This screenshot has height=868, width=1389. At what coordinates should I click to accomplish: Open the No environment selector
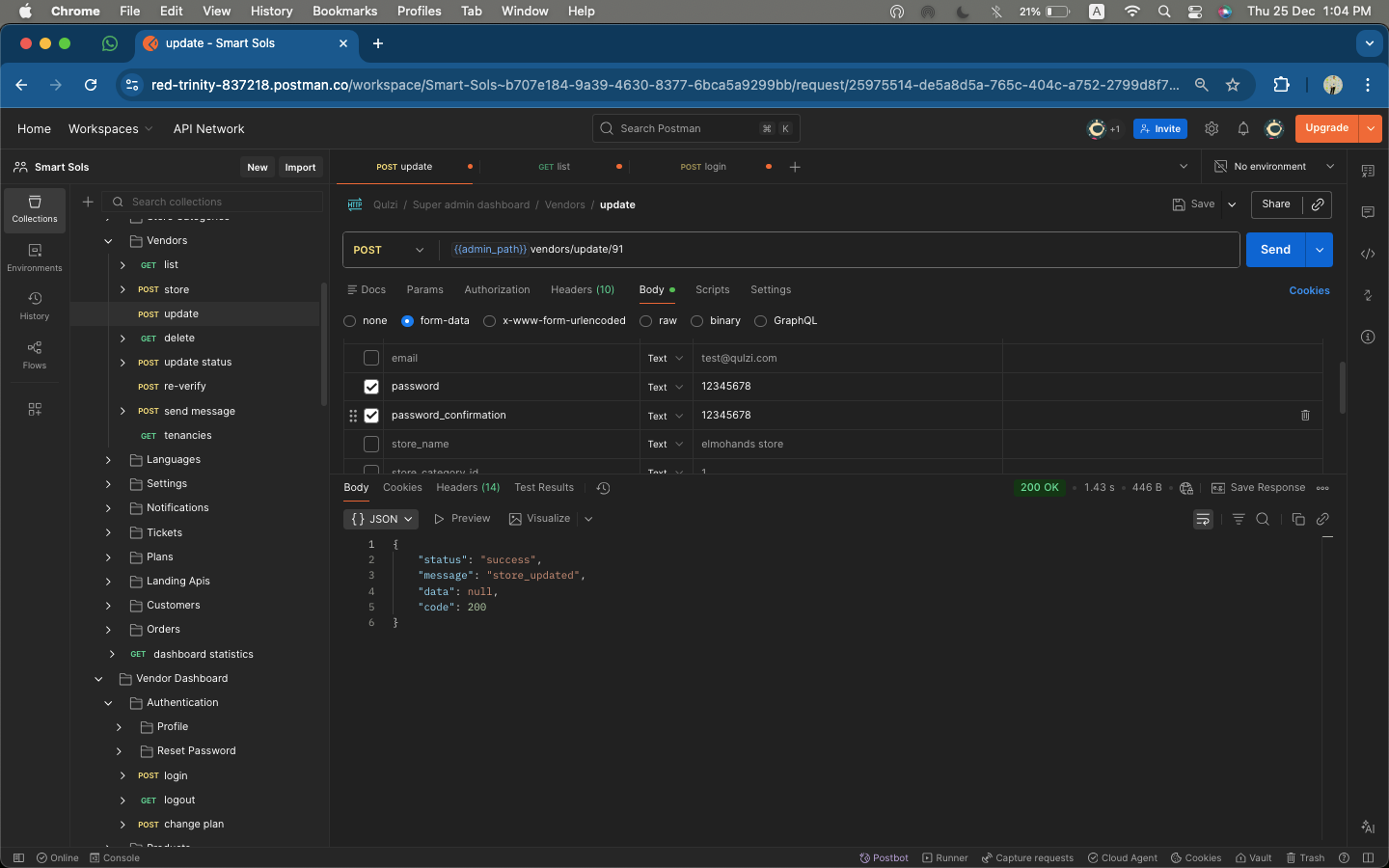click(x=1274, y=167)
